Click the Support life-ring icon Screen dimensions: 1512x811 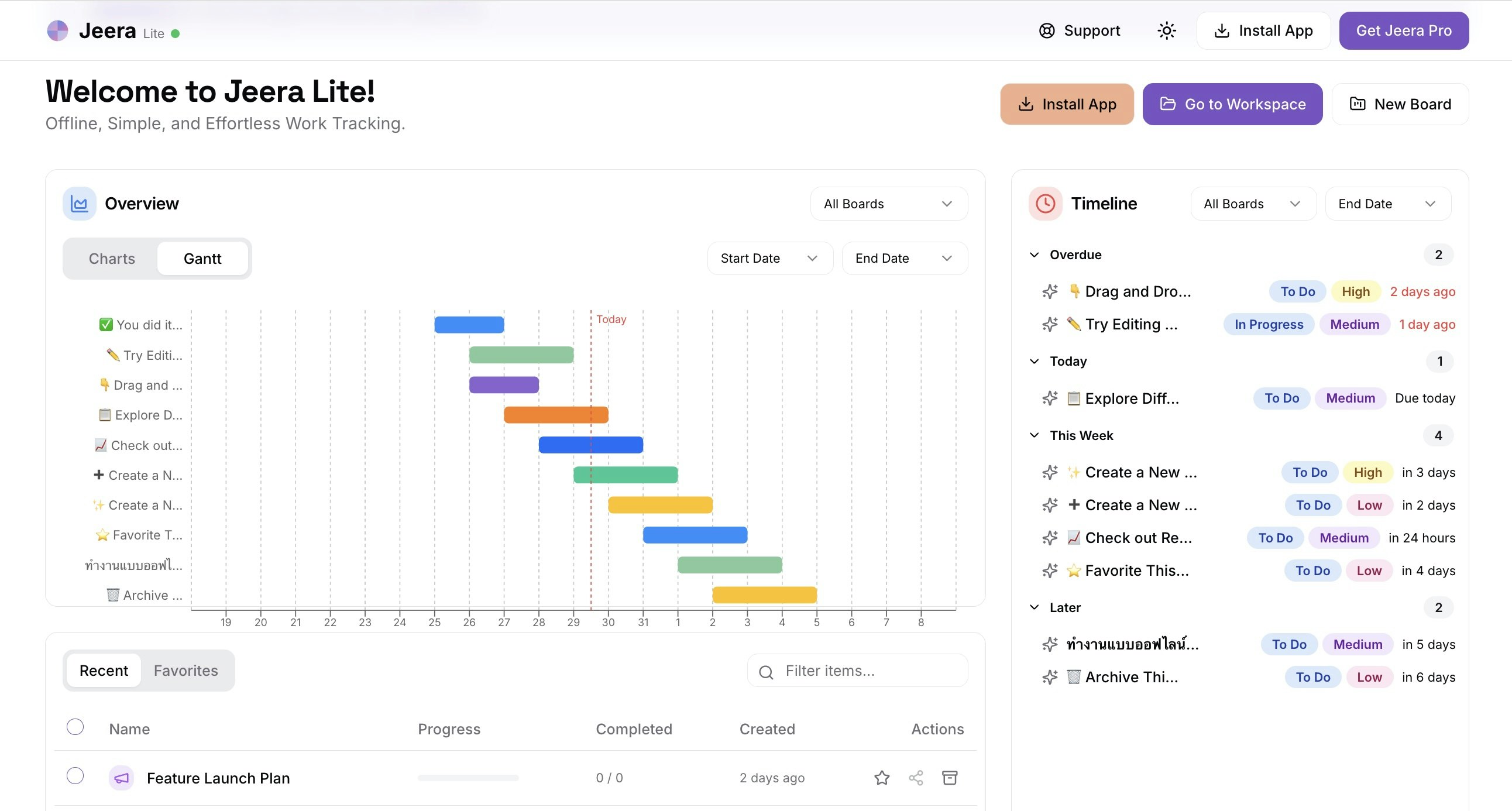pos(1047,30)
